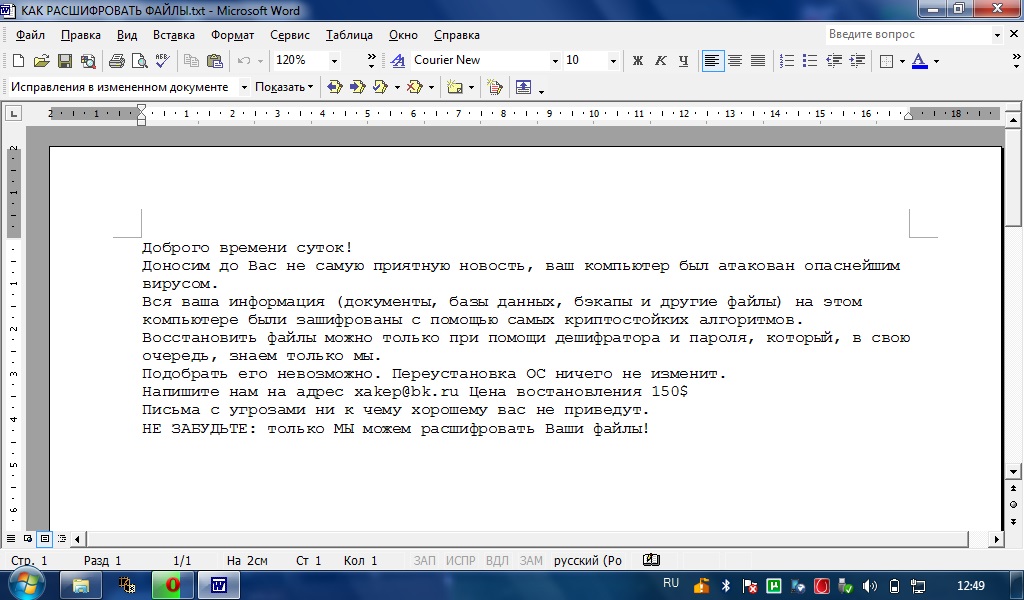Run the spelling check icon
The width and height of the screenshot is (1024, 600).
(x=163, y=61)
